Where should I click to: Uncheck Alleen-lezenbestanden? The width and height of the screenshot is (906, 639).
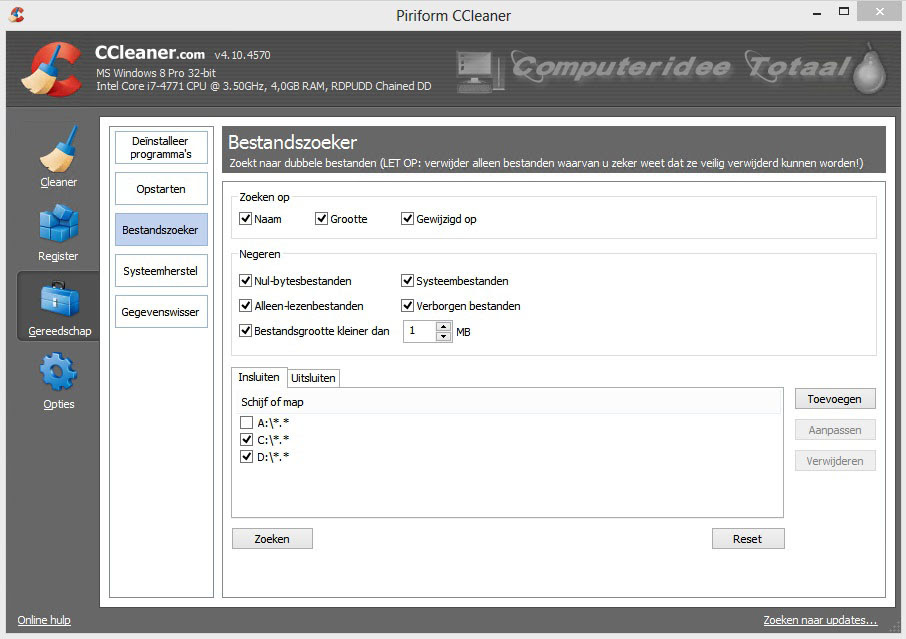tap(246, 306)
